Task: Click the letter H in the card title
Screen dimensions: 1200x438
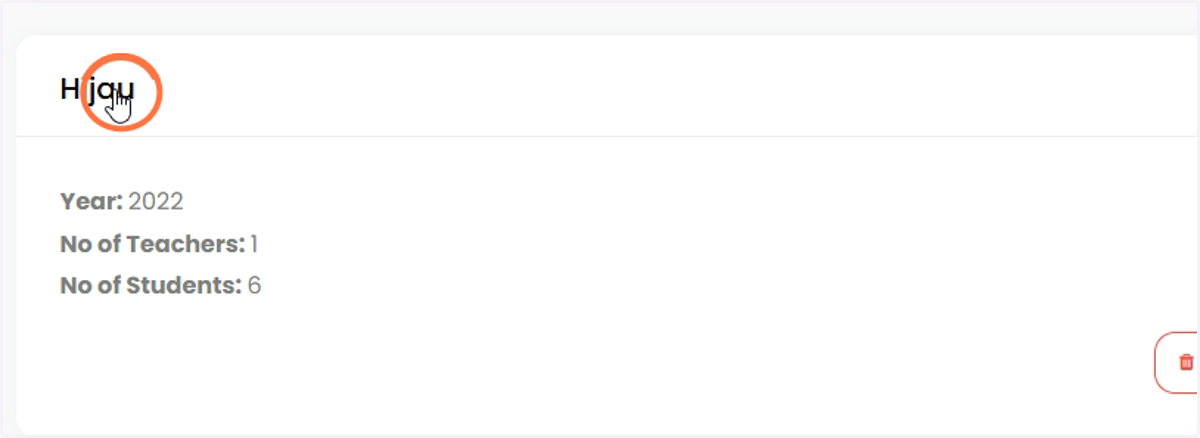Action: (69, 90)
